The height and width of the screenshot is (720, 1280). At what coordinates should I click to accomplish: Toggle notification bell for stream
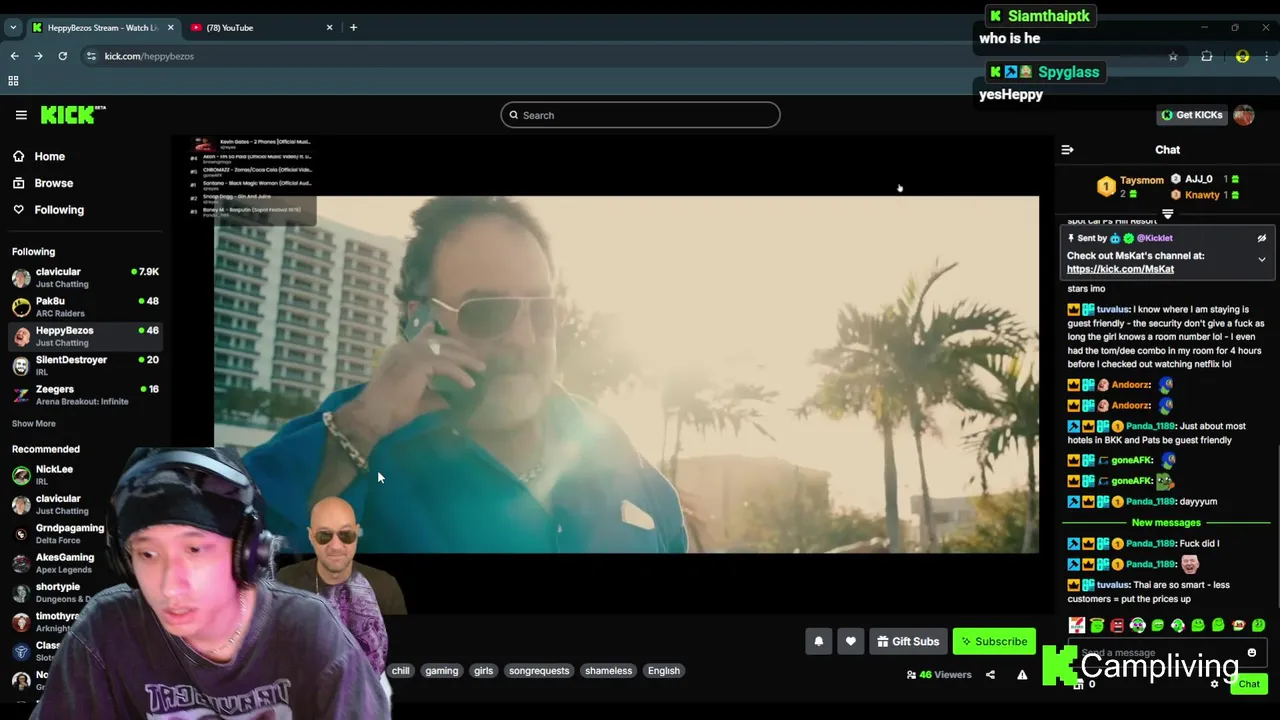click(818, 642)
